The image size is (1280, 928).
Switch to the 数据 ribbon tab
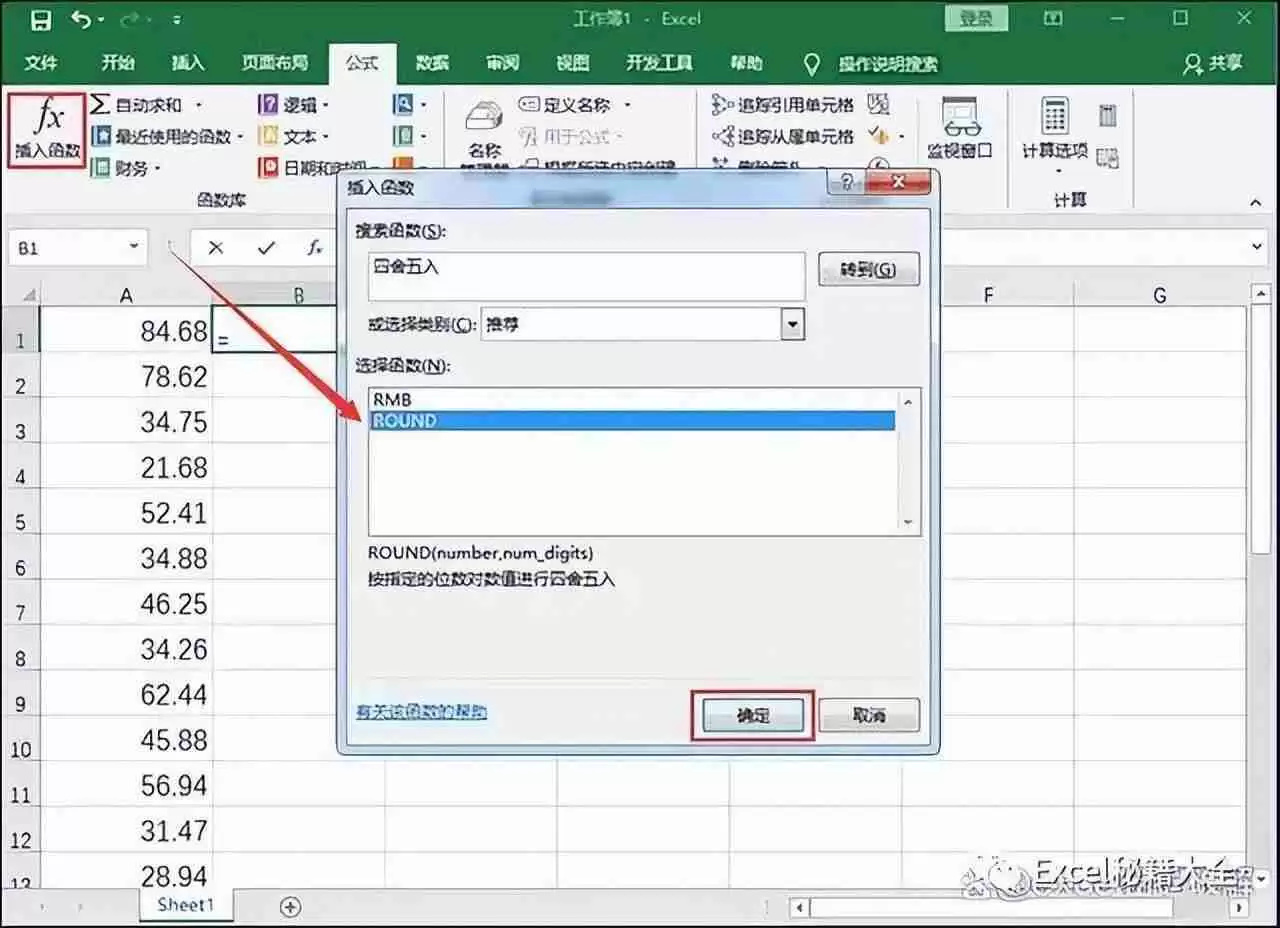click(x=431, y=63)
